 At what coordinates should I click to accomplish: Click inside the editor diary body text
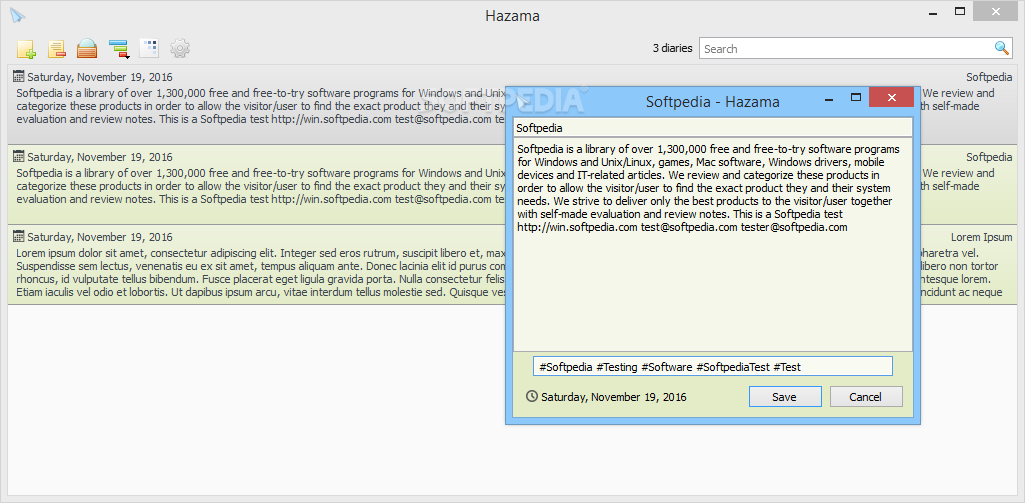click(713, 245)
